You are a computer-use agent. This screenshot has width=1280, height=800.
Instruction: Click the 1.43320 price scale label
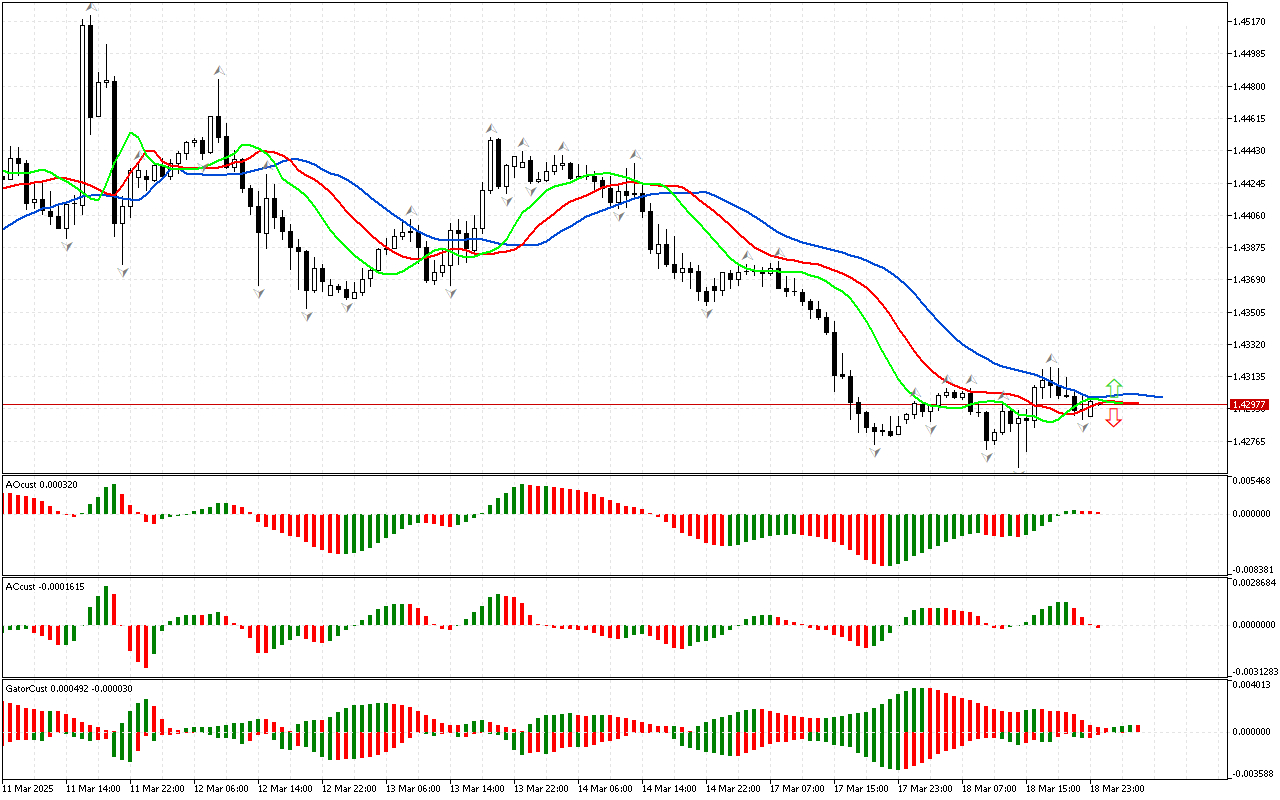pyautogui.click(x=1250, y=345)
